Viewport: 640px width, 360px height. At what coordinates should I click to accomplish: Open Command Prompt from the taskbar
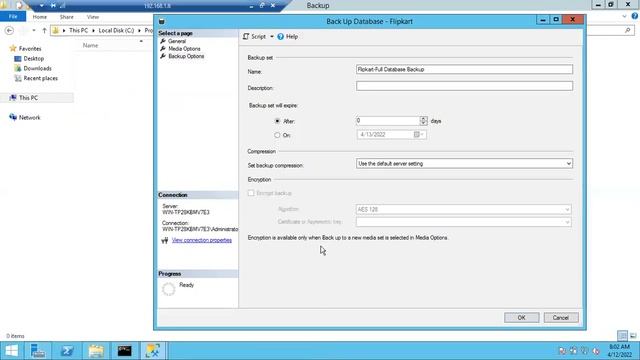(x=124, y=351)
